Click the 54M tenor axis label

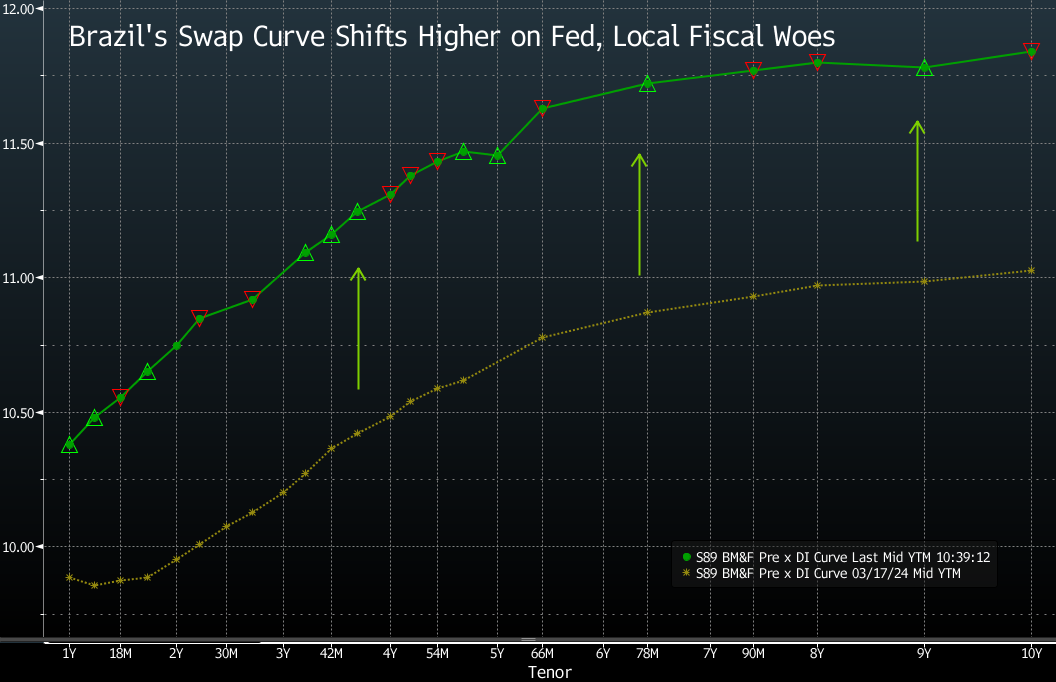[x=437, y=653]
